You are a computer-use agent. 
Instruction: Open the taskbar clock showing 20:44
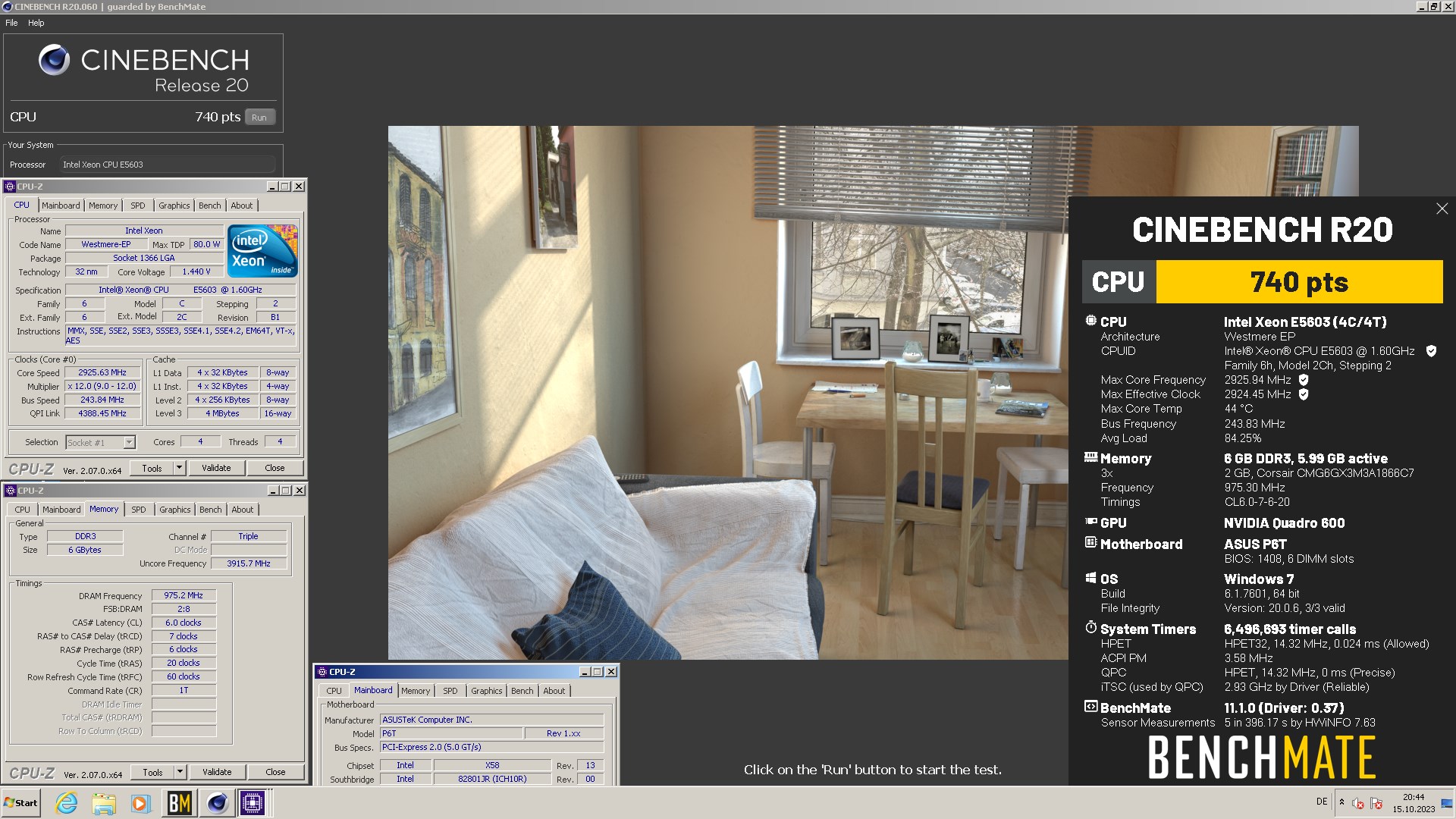(x=1414, y=803)
